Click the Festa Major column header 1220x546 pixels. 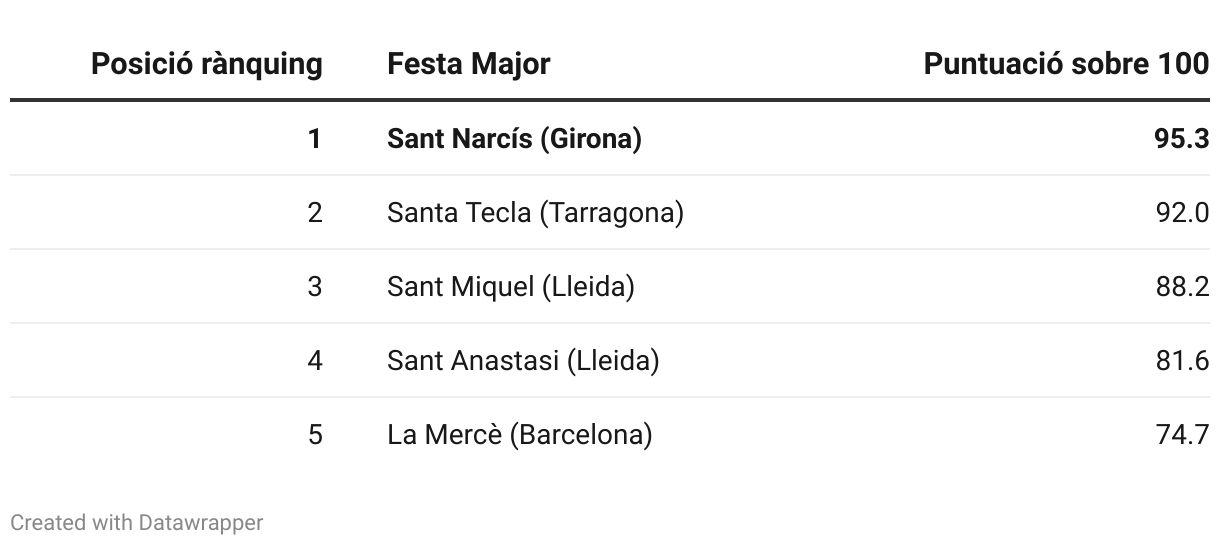pos(468,65)
